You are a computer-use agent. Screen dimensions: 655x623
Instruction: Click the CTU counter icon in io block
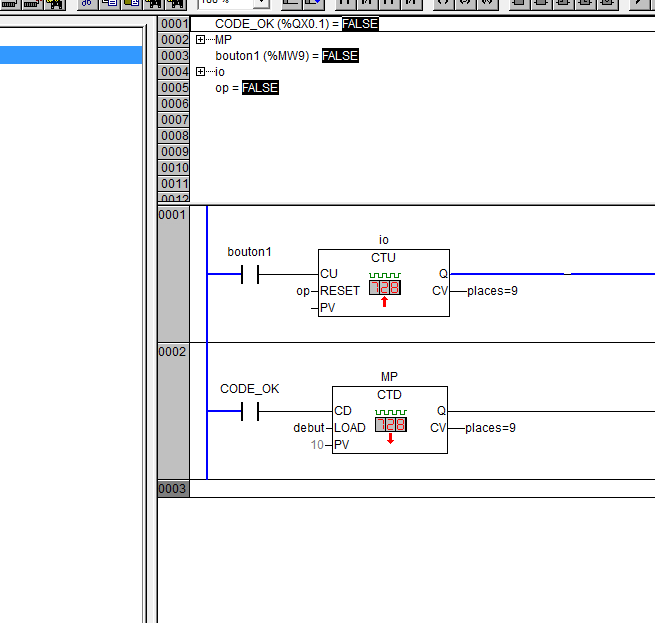(384, 287)
